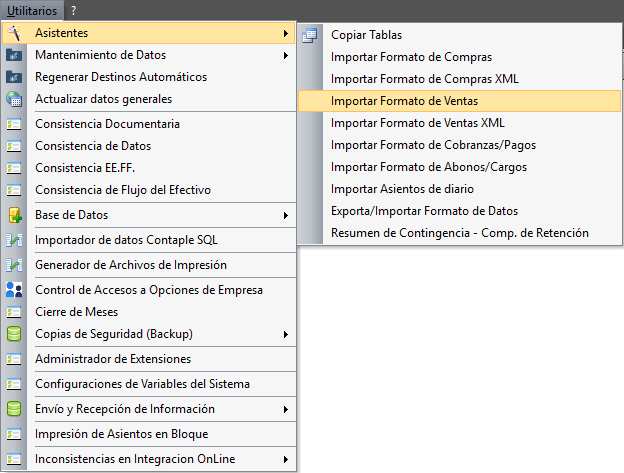Click the users icon for Control de Accesos
Viewport: 624px width, 473px height.
[x=14, y=290]
